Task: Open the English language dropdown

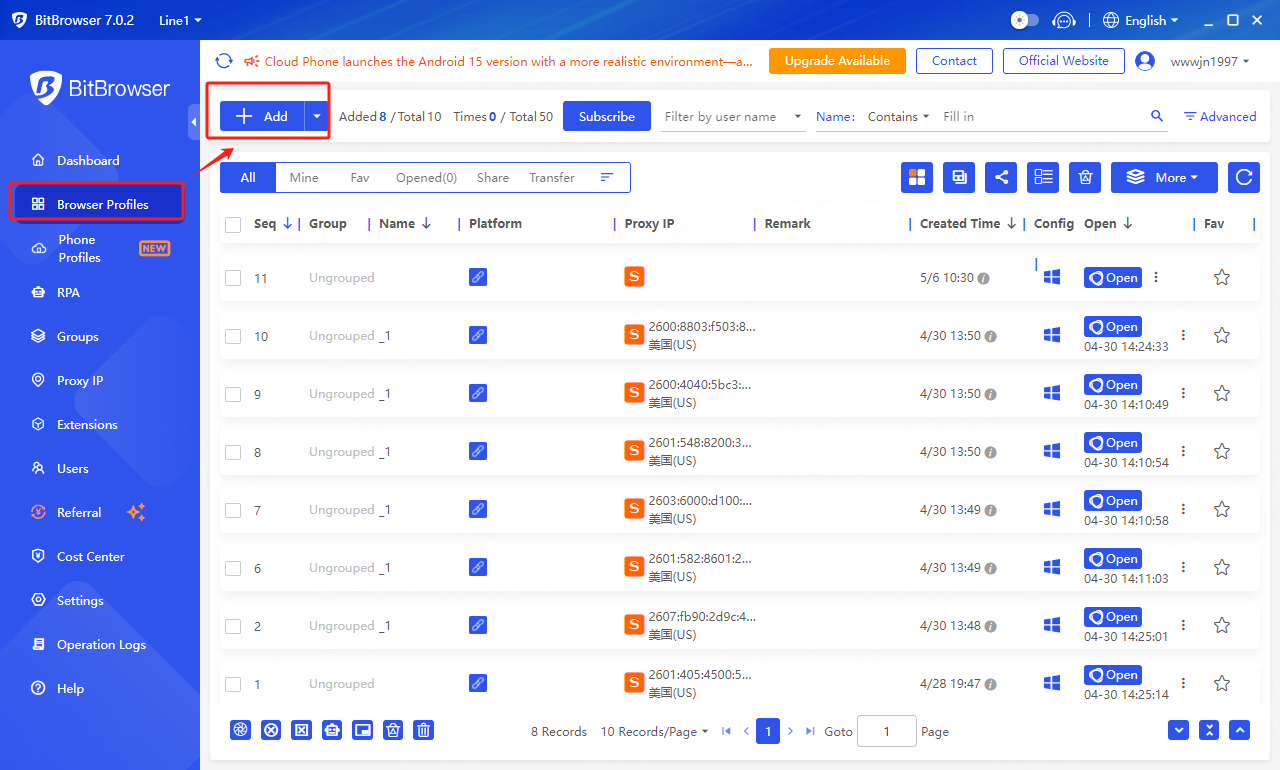Action: 1141,20
